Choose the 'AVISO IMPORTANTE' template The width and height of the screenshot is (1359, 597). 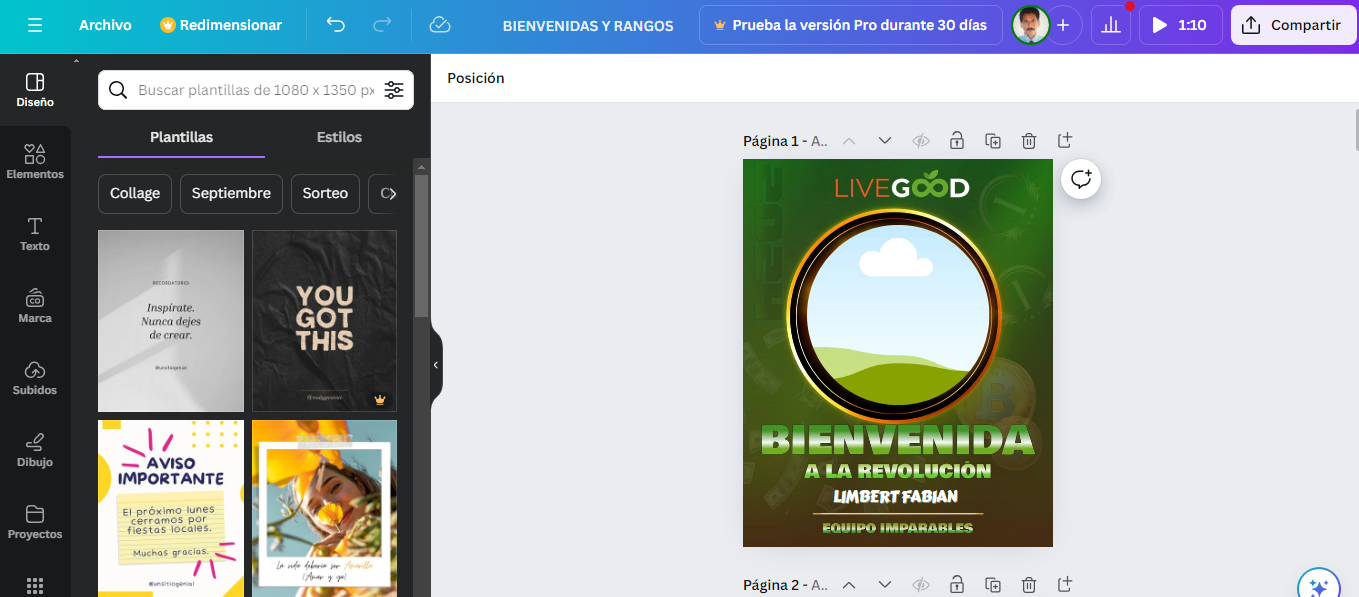click(x=171, y=508)
